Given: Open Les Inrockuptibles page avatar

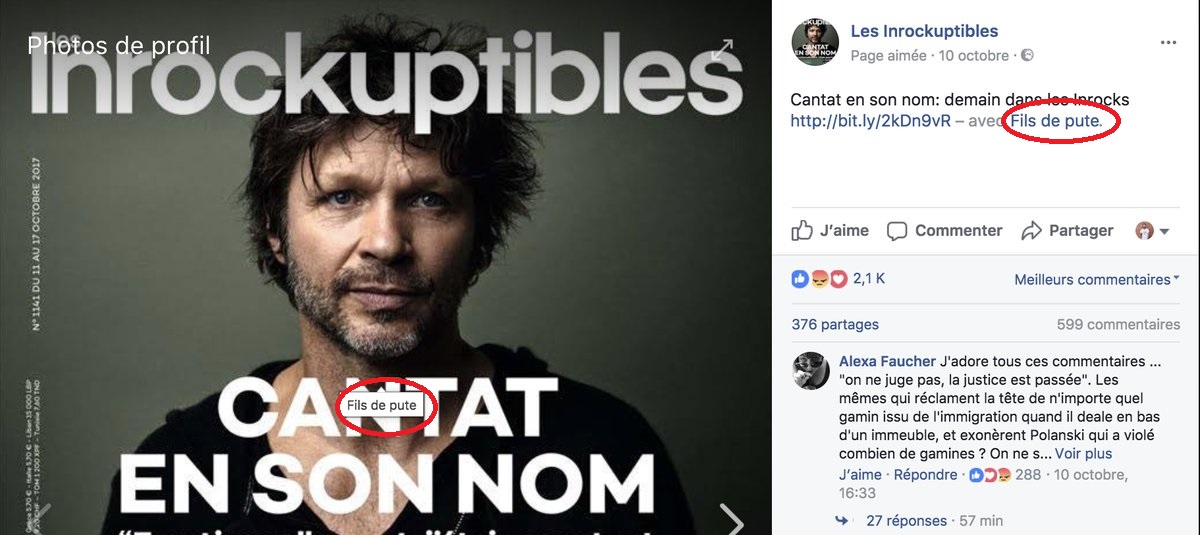Looking at the screenshot, I should (x=814, y=42).
